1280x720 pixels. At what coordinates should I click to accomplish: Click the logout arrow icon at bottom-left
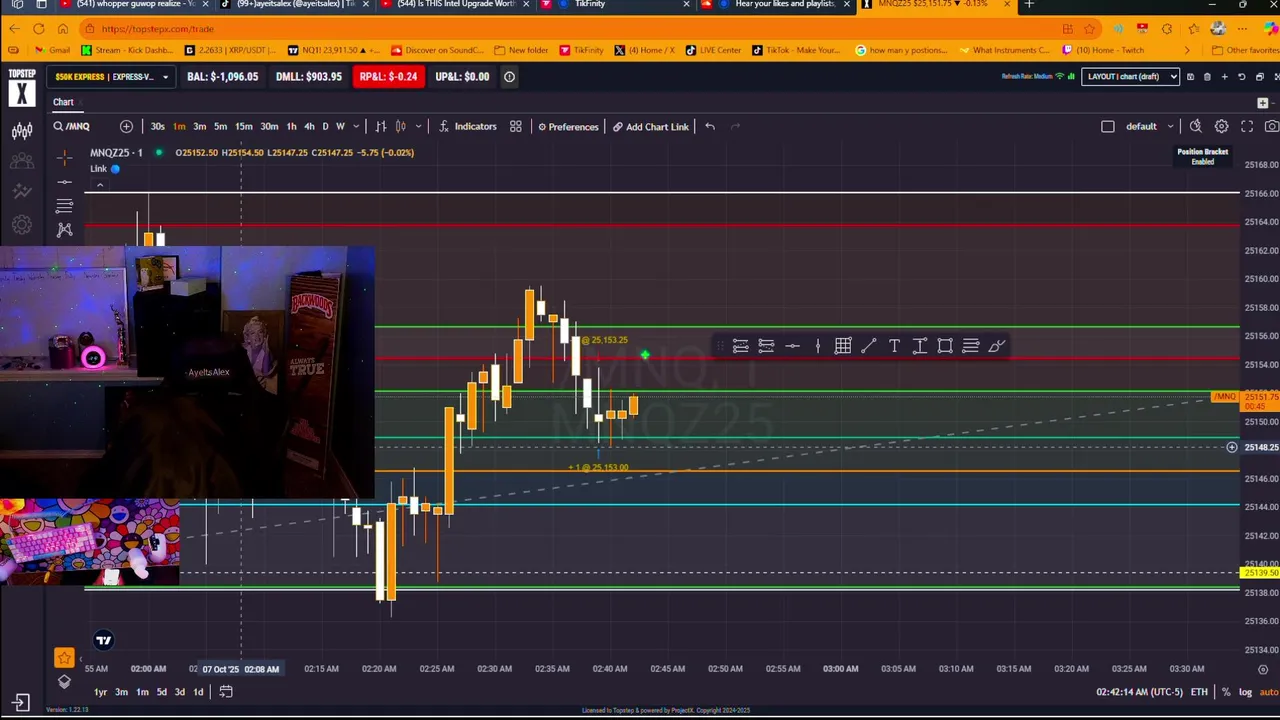pos(21,703)
